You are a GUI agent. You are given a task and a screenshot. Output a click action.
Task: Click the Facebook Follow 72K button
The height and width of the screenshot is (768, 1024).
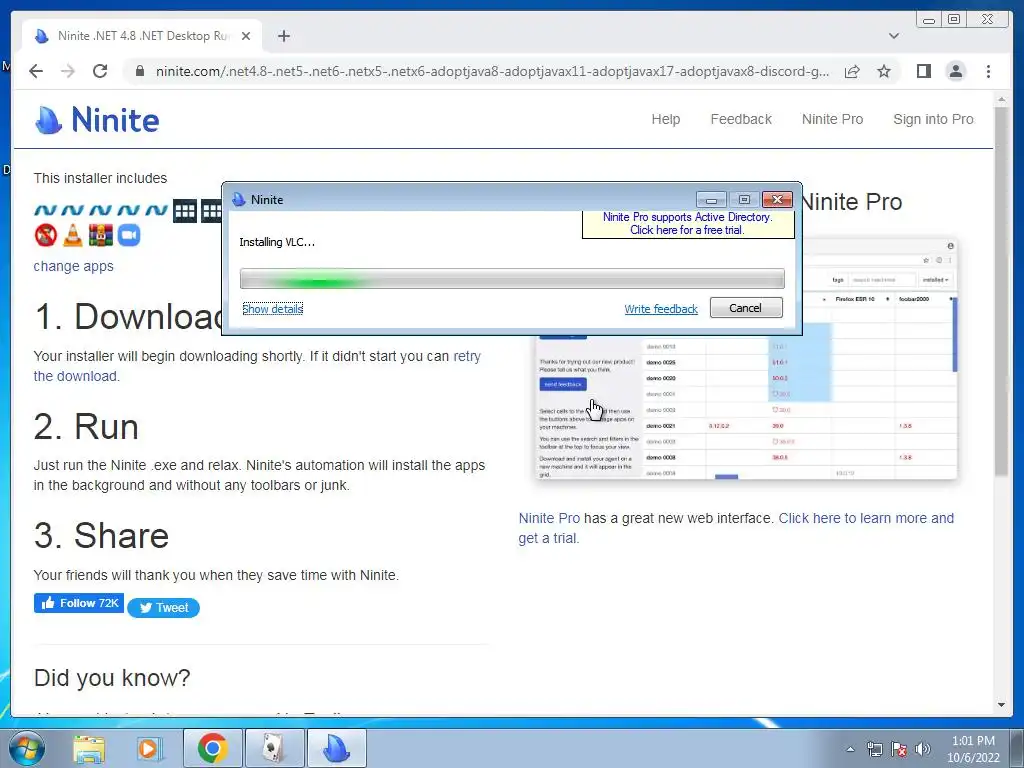78,603
